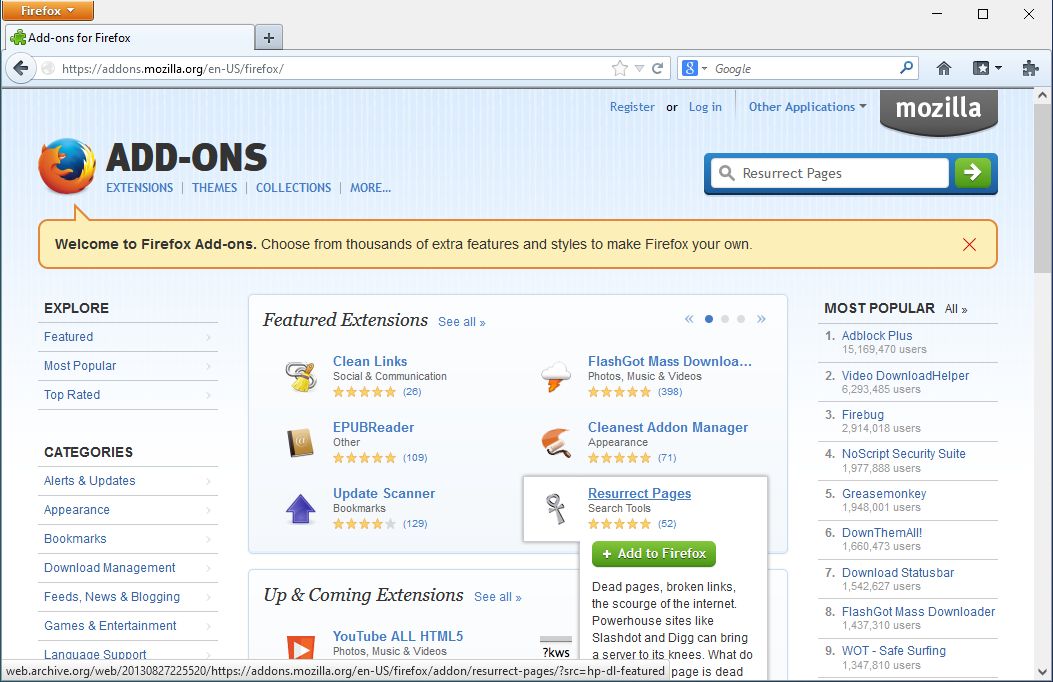Submit search with the green arrow button

pyautogui.click(x=972, y=173)
